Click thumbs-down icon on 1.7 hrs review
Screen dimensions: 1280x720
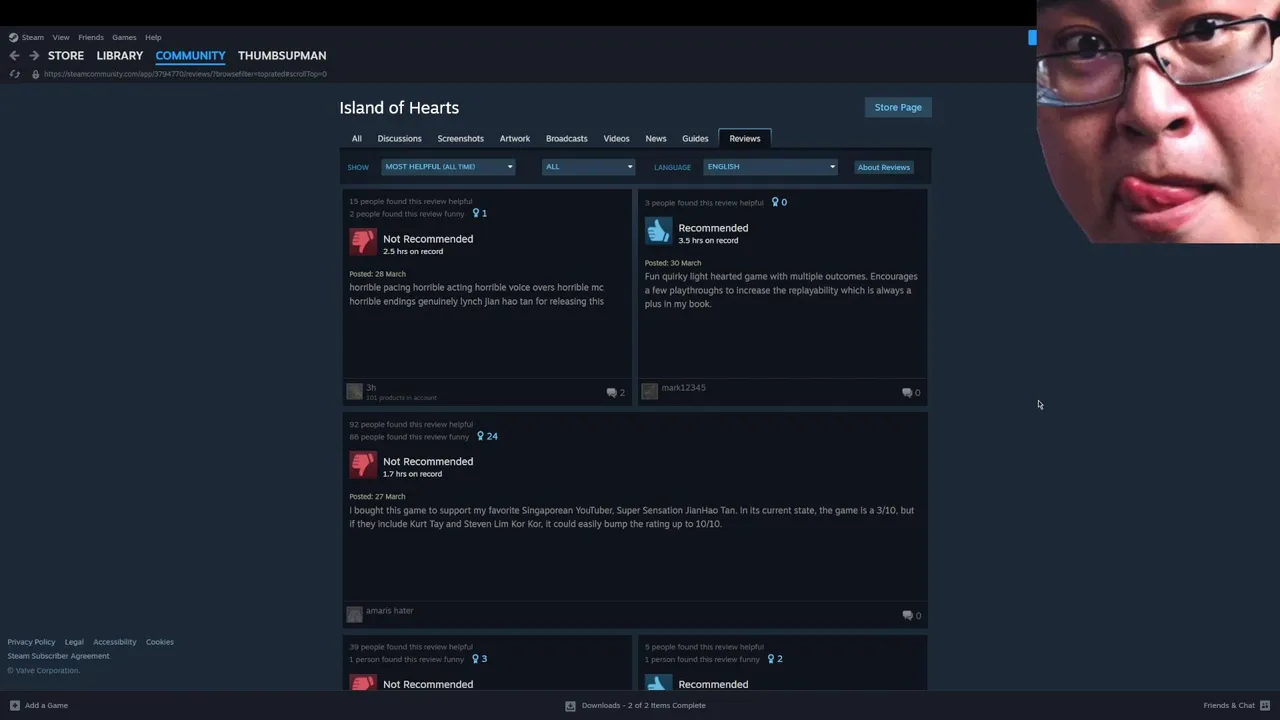coord(362,464)
